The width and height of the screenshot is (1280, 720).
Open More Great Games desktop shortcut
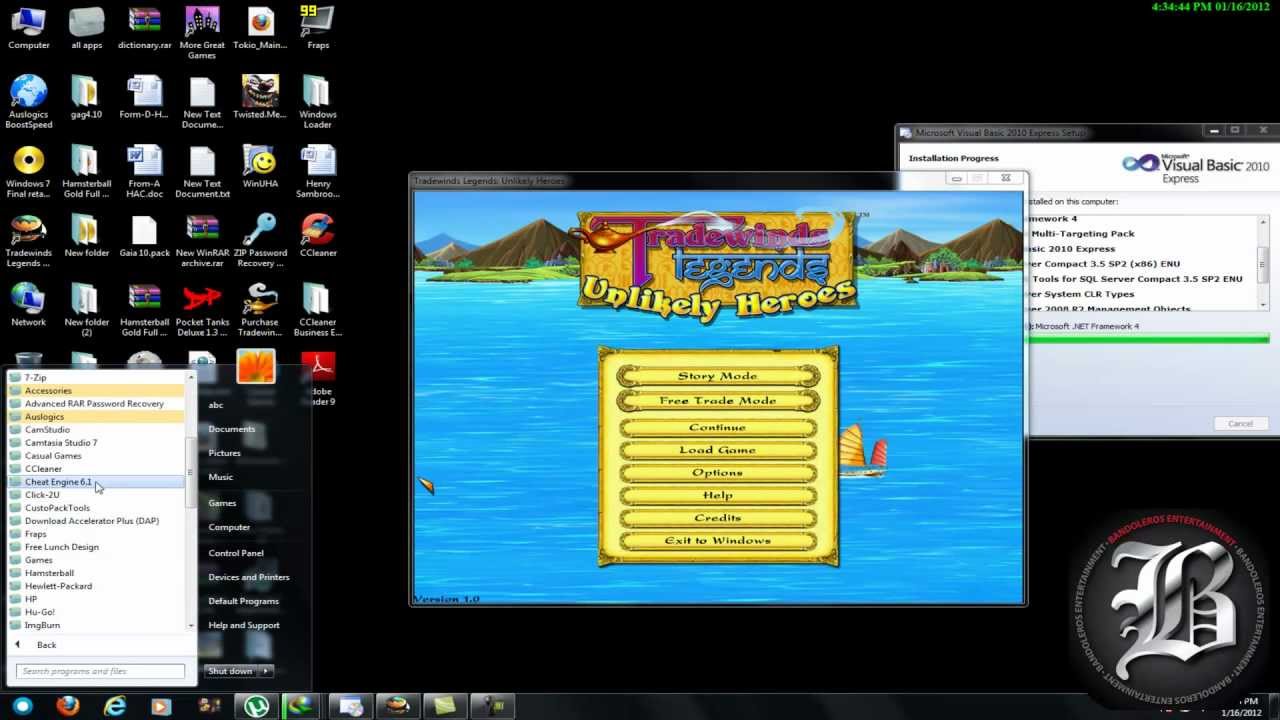point(202,33)
